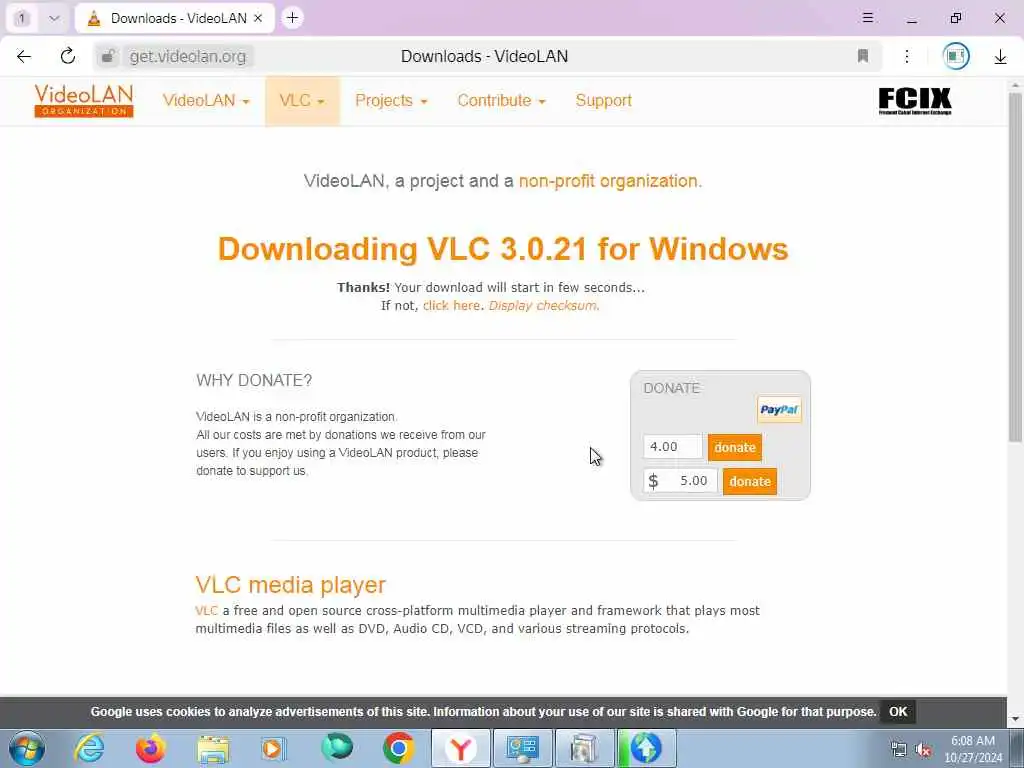
Task: Expand the VideoLAN navigation dropdown
Action: pos(206,101)
